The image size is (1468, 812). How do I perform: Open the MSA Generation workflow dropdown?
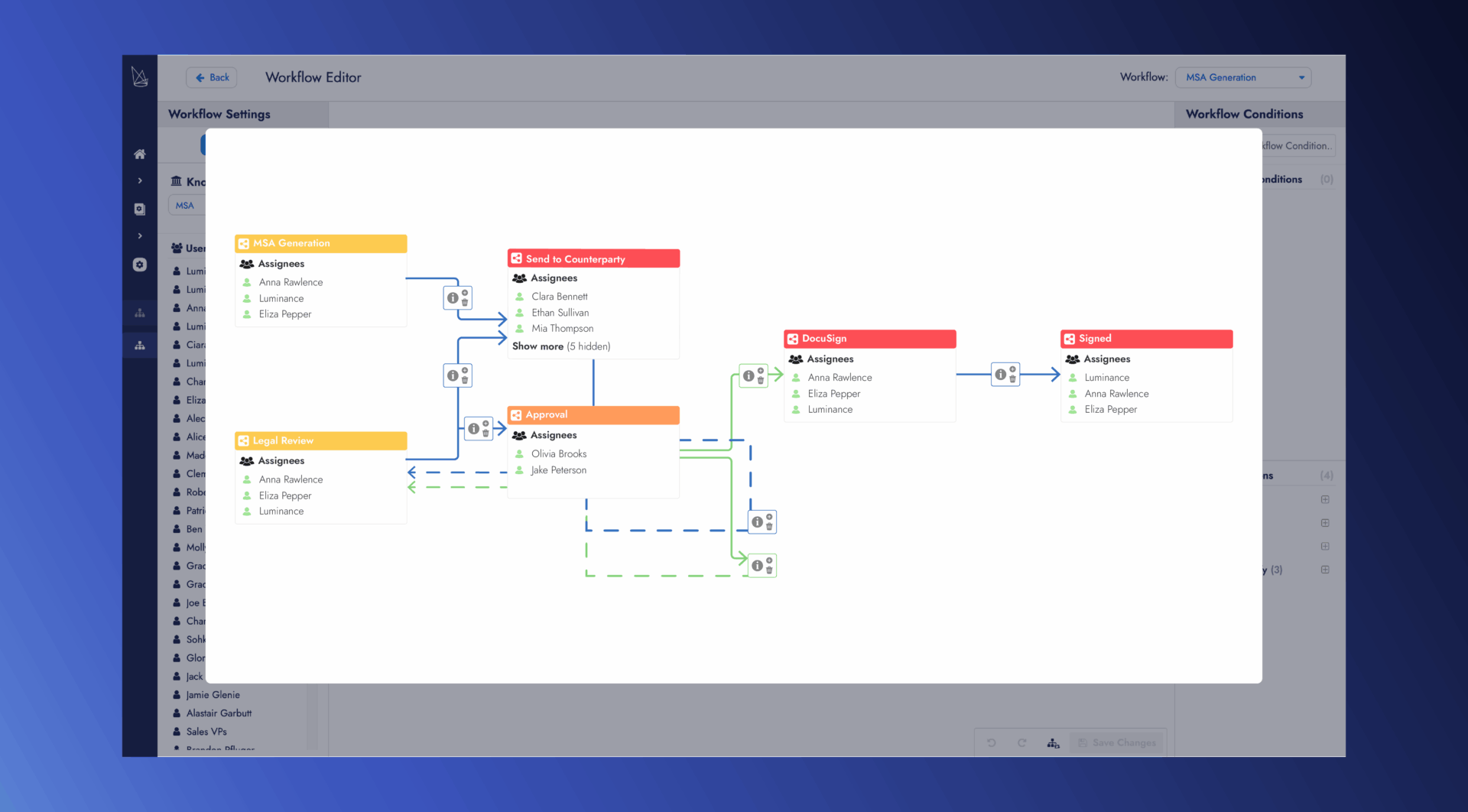pos(1243,77)
